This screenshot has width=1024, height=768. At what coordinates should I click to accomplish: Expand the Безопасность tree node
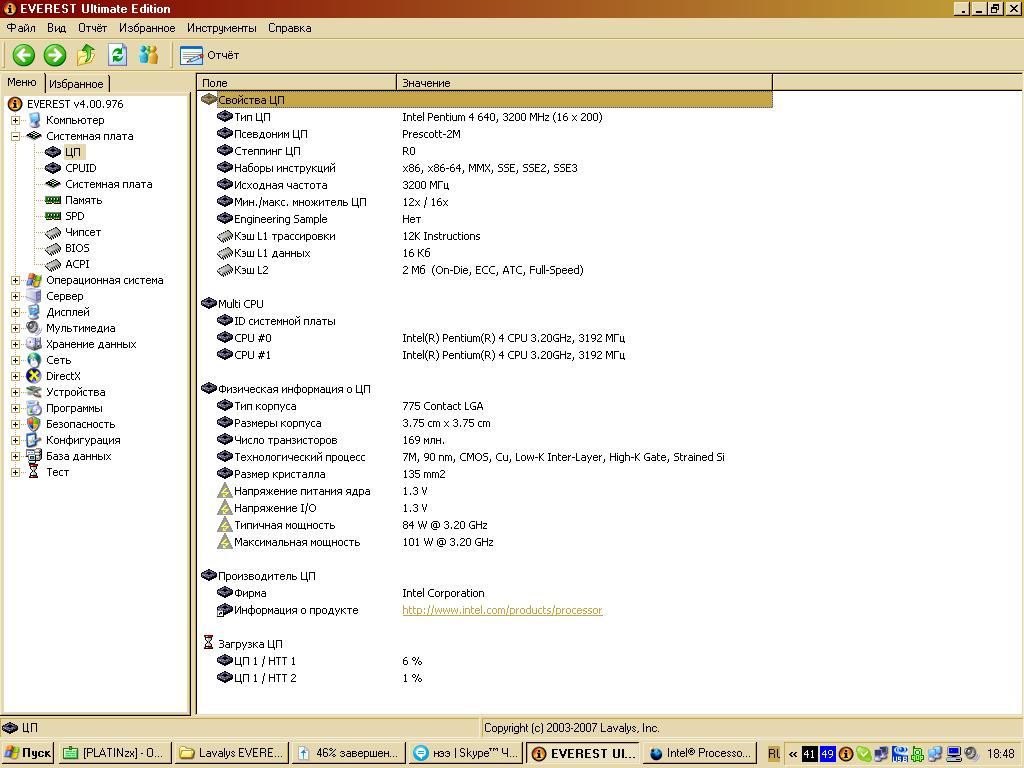click(x=15, y=424)
